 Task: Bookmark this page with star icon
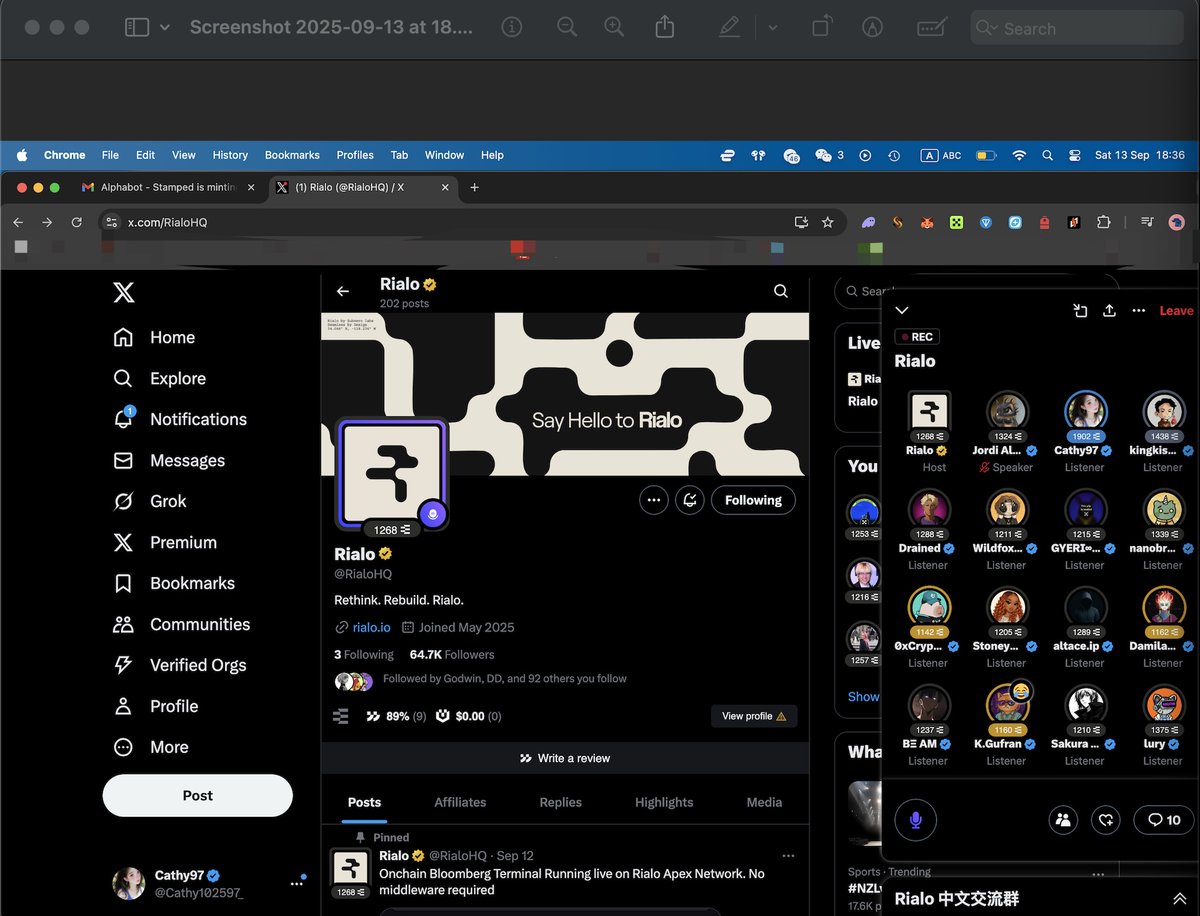coord(828,222)
